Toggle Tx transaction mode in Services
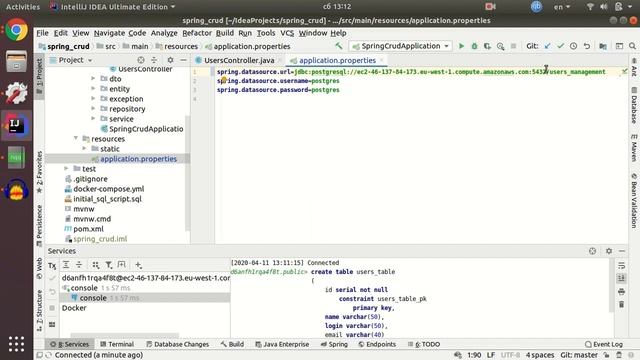This screenshot has height=360, width=640. tap(52, 266)
